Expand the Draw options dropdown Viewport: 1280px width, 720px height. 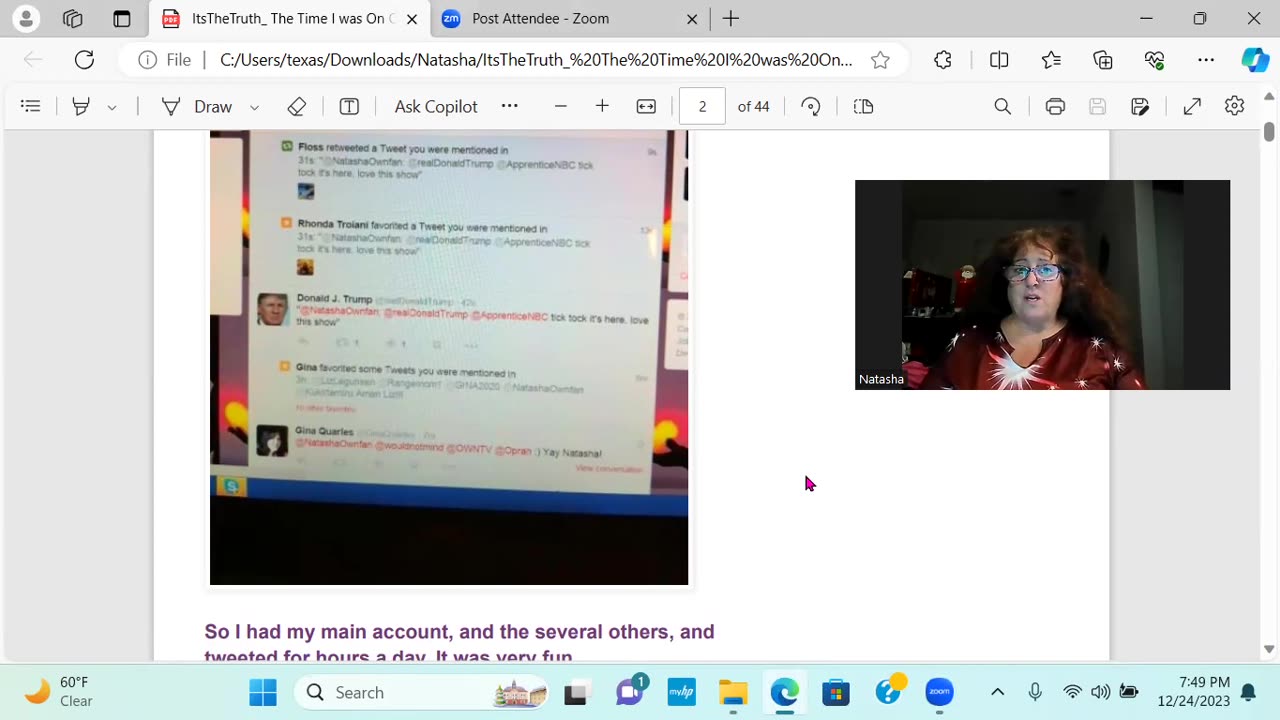[x=254, y=107]
